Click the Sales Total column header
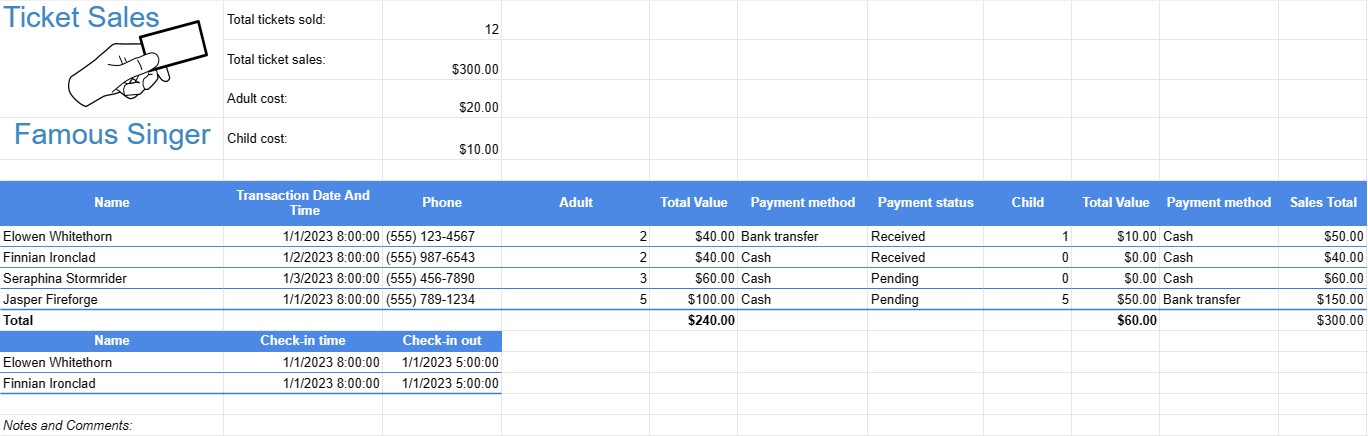1368x436 pixels. (x=1322, y=202)
